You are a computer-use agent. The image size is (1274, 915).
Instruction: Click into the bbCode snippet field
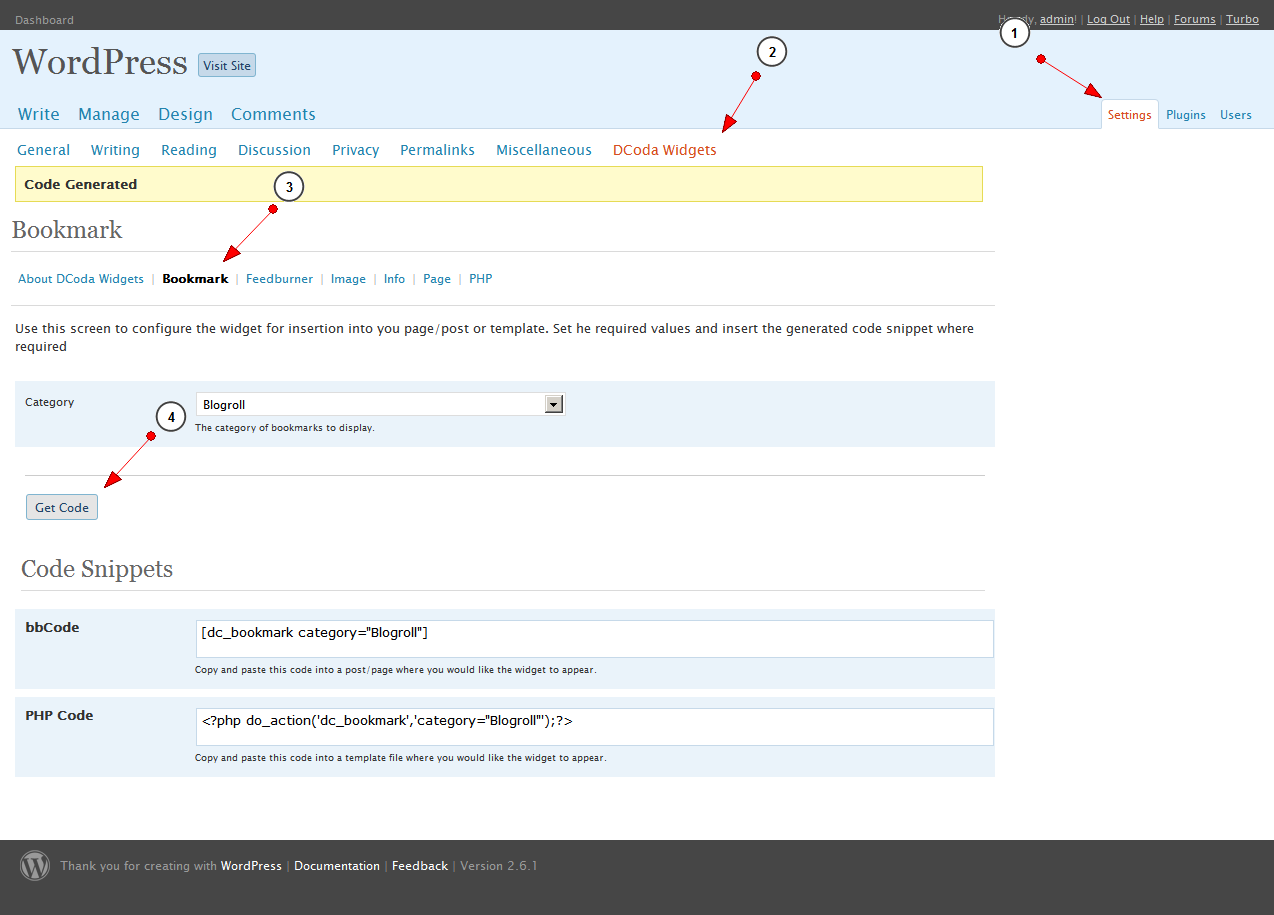pyautogui.click(x=595, y=639)
